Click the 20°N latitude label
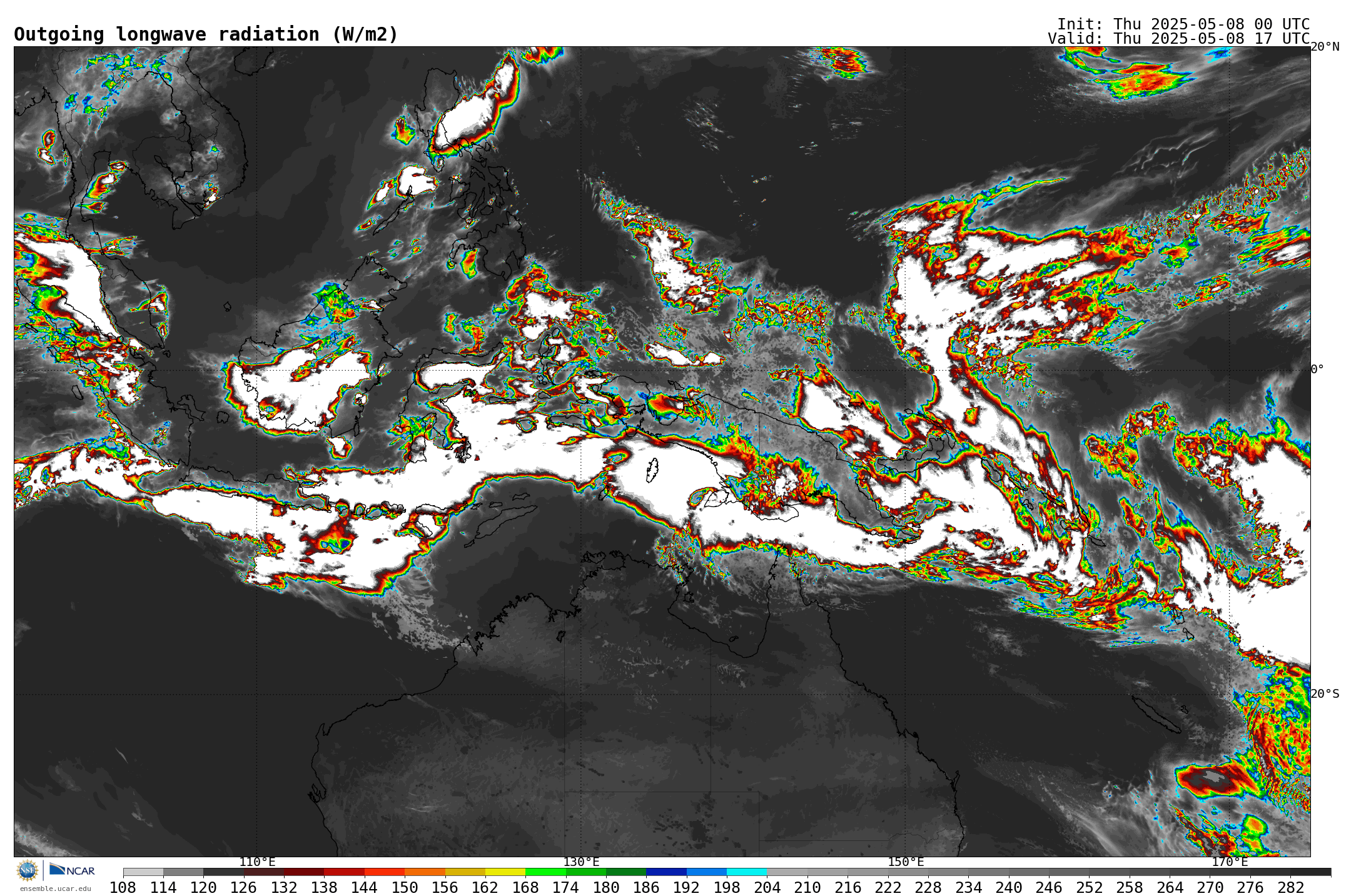Screen dimensions: 1351x896 (1325, 47)
